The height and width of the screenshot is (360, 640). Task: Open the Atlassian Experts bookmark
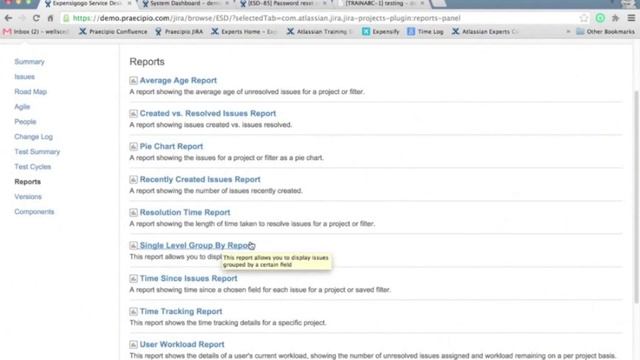tap(486, 31)
